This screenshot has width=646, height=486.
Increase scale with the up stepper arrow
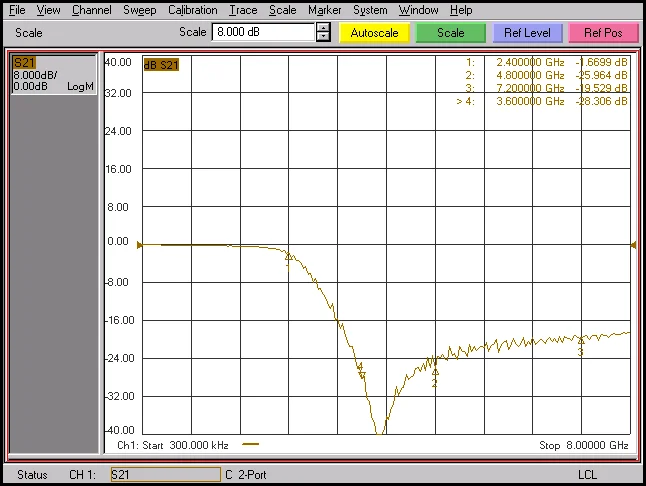[x=323, y=28]
